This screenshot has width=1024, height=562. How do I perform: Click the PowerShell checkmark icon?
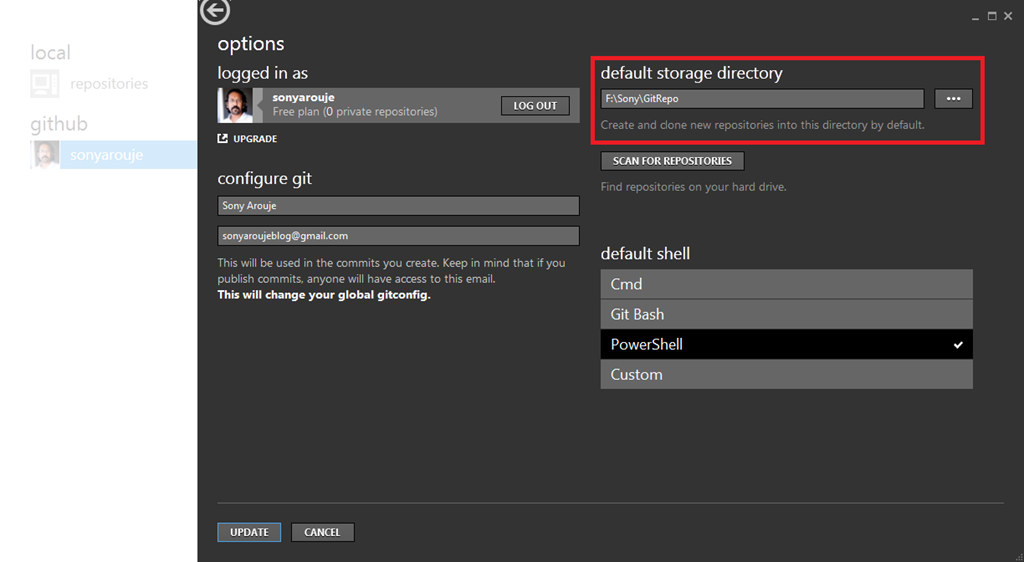958,345
